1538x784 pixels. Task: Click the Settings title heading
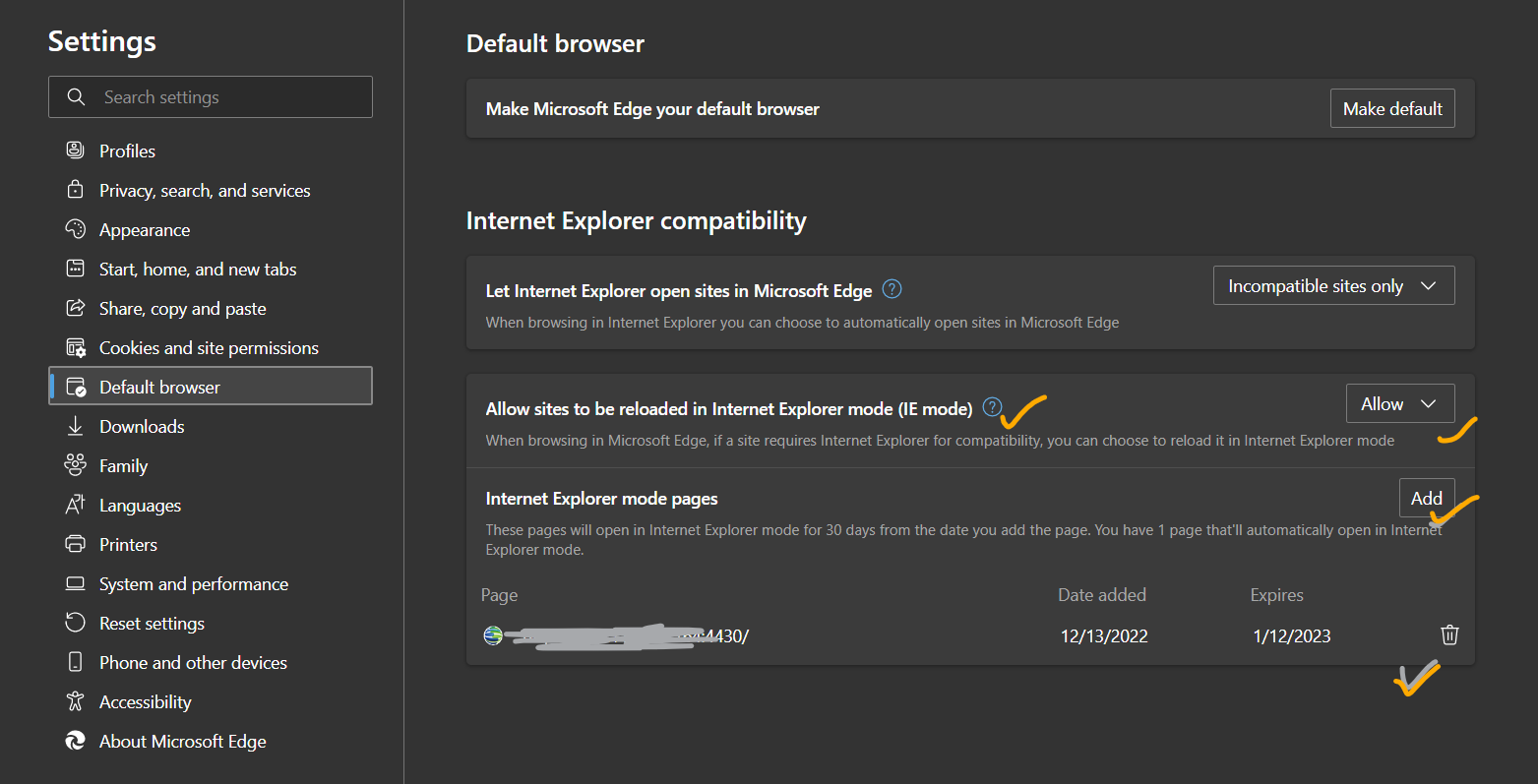pyautogui.click(x=102, y=41)
